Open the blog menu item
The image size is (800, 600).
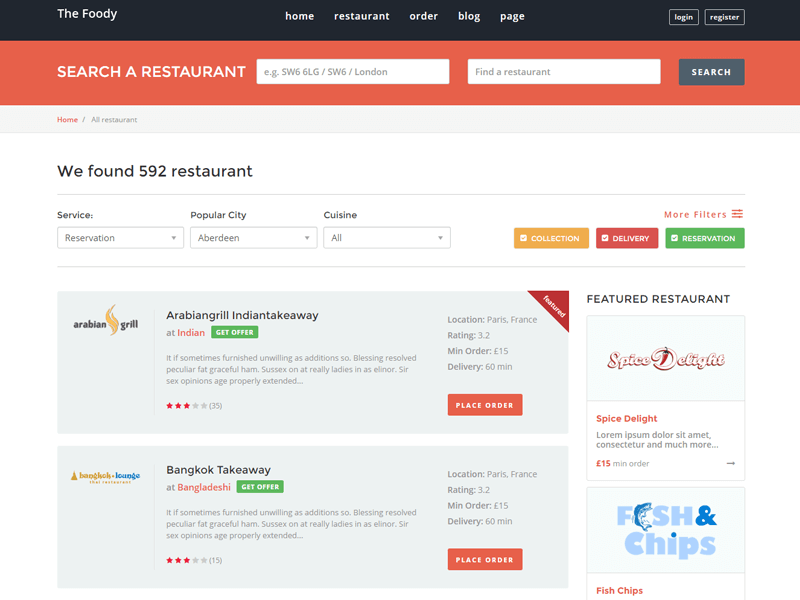(469, 16)
